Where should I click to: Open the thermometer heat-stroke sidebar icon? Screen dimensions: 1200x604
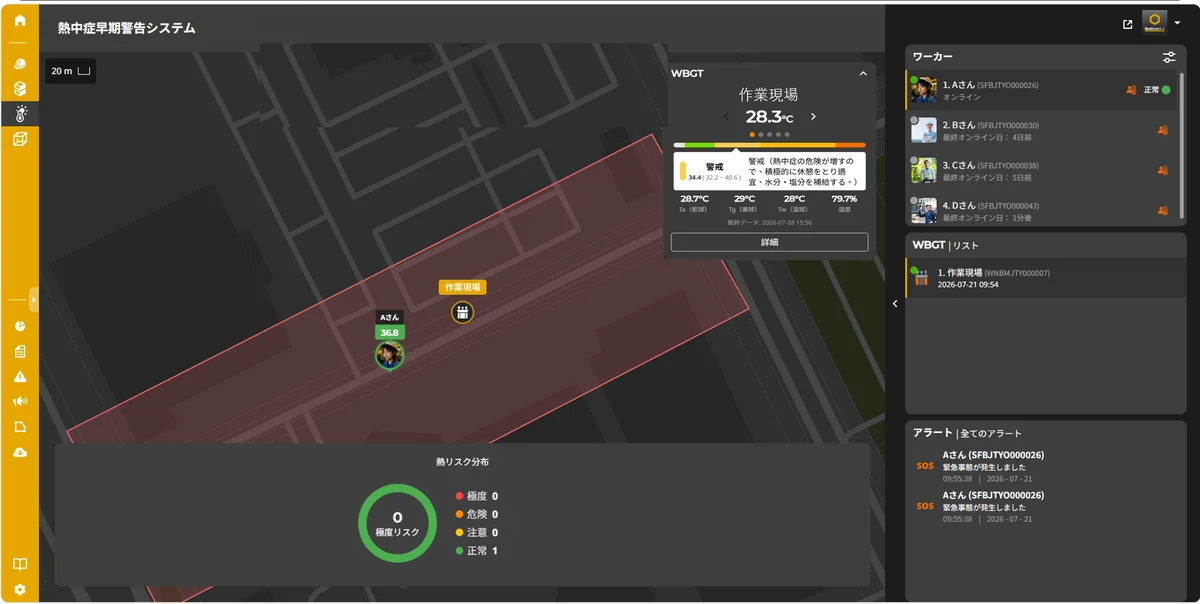[20, 113]
